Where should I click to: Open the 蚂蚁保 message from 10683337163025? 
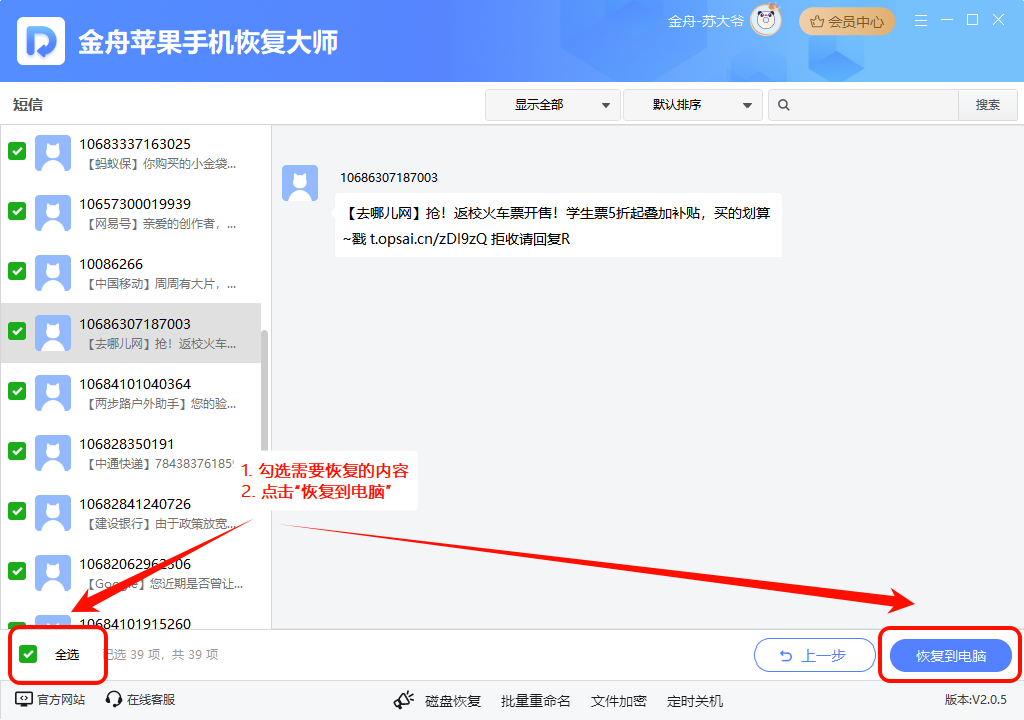131,153
